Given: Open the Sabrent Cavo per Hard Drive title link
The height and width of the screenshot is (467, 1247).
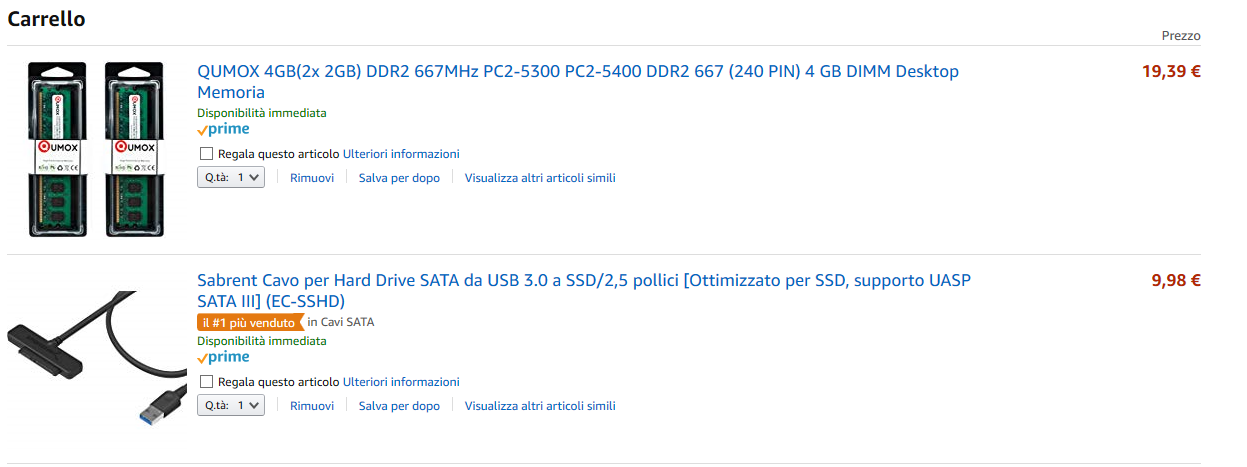Looking at the screenshot, I should pyautogui.click(x=583, y=280).
